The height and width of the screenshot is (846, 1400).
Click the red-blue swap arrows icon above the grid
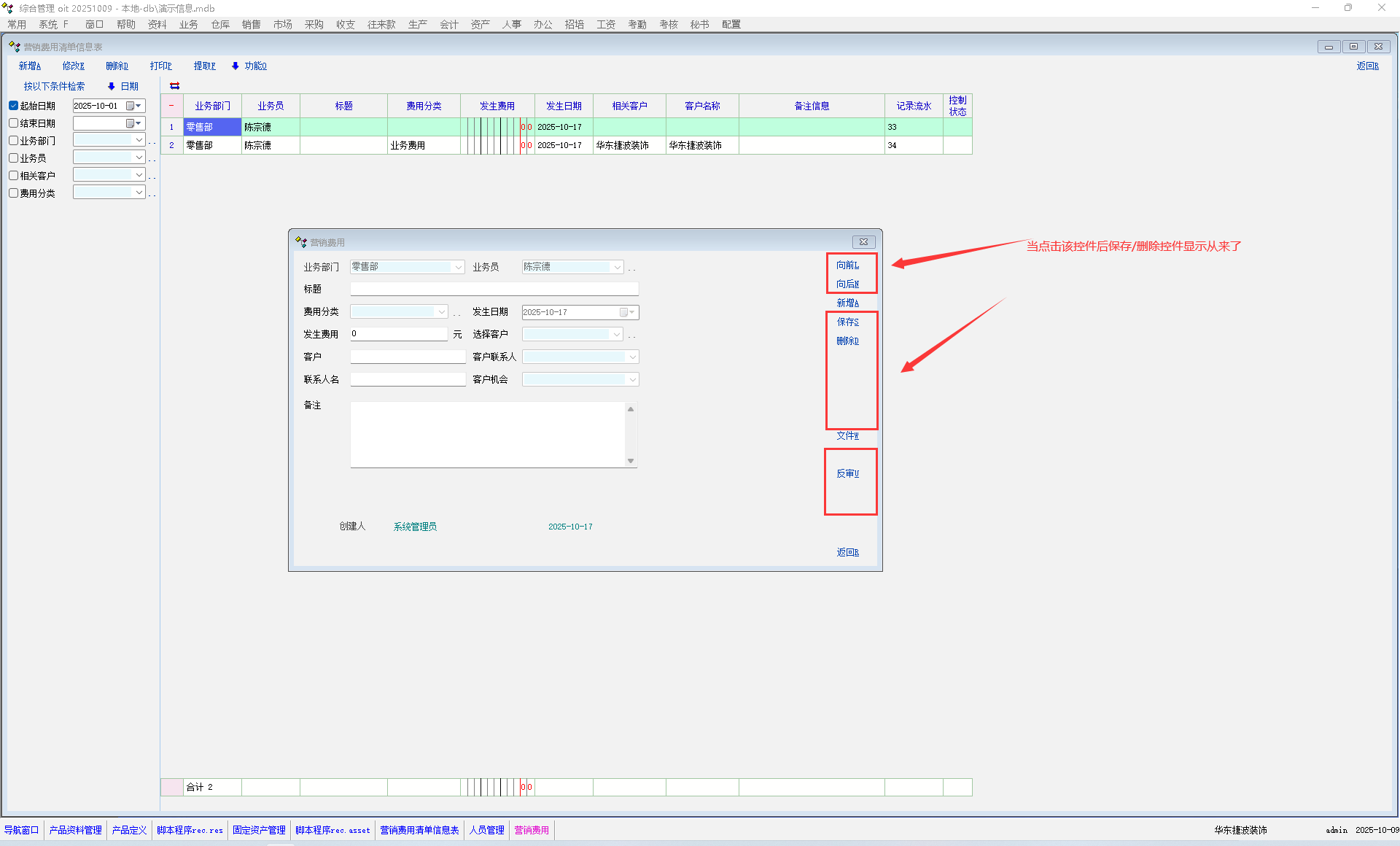tap(174, 86)
